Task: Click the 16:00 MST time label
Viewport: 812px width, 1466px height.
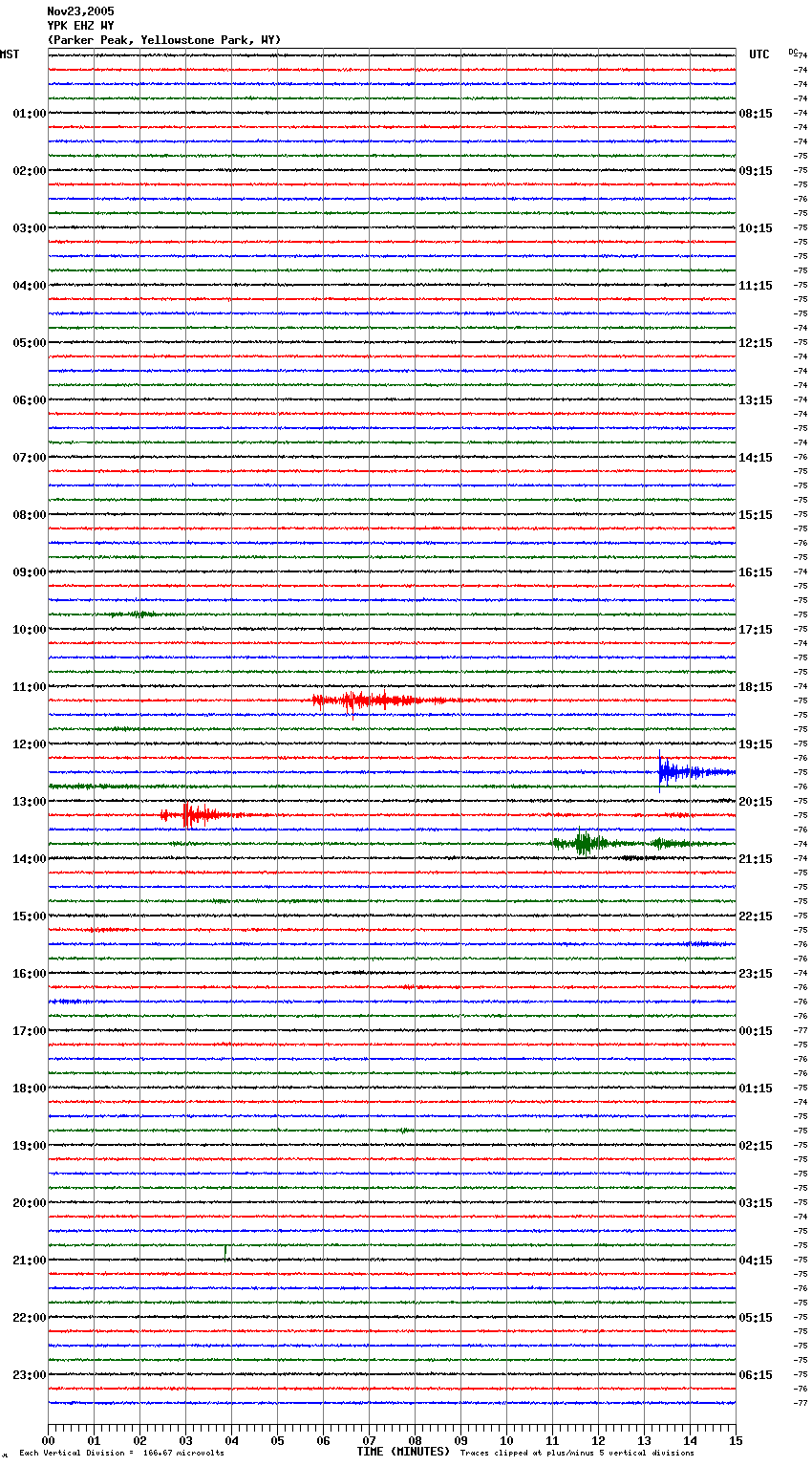Action: tap(30, 974)
